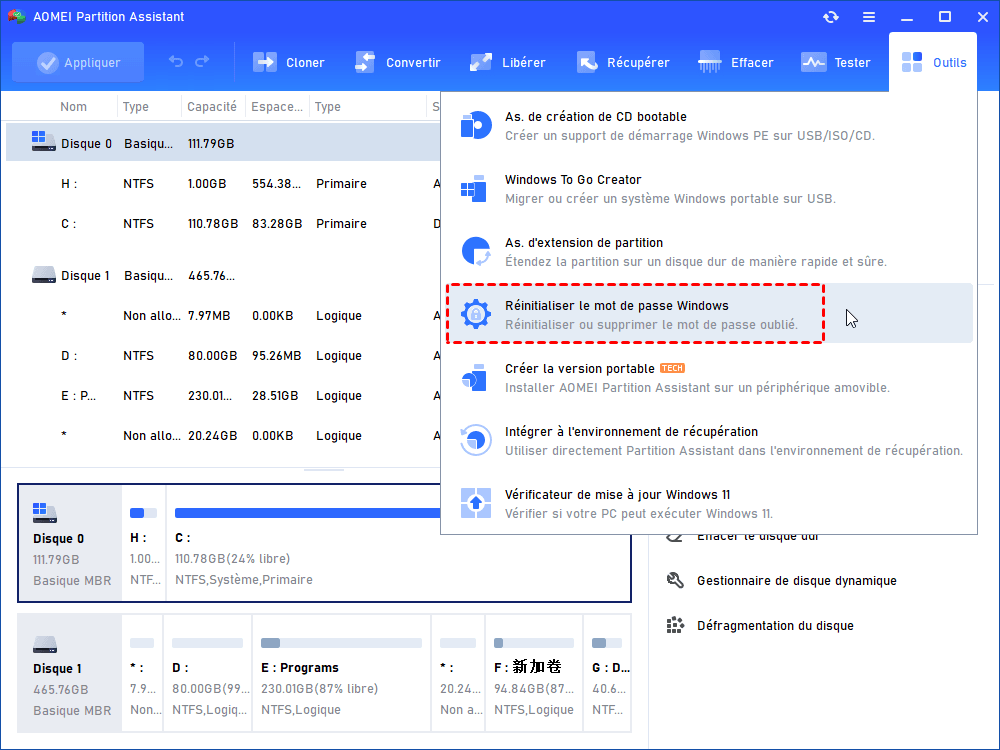Choose Réinitialiser le mot de passe Windows
The height and width of the screenshot is (750, 1000).
tap(709, 314)
